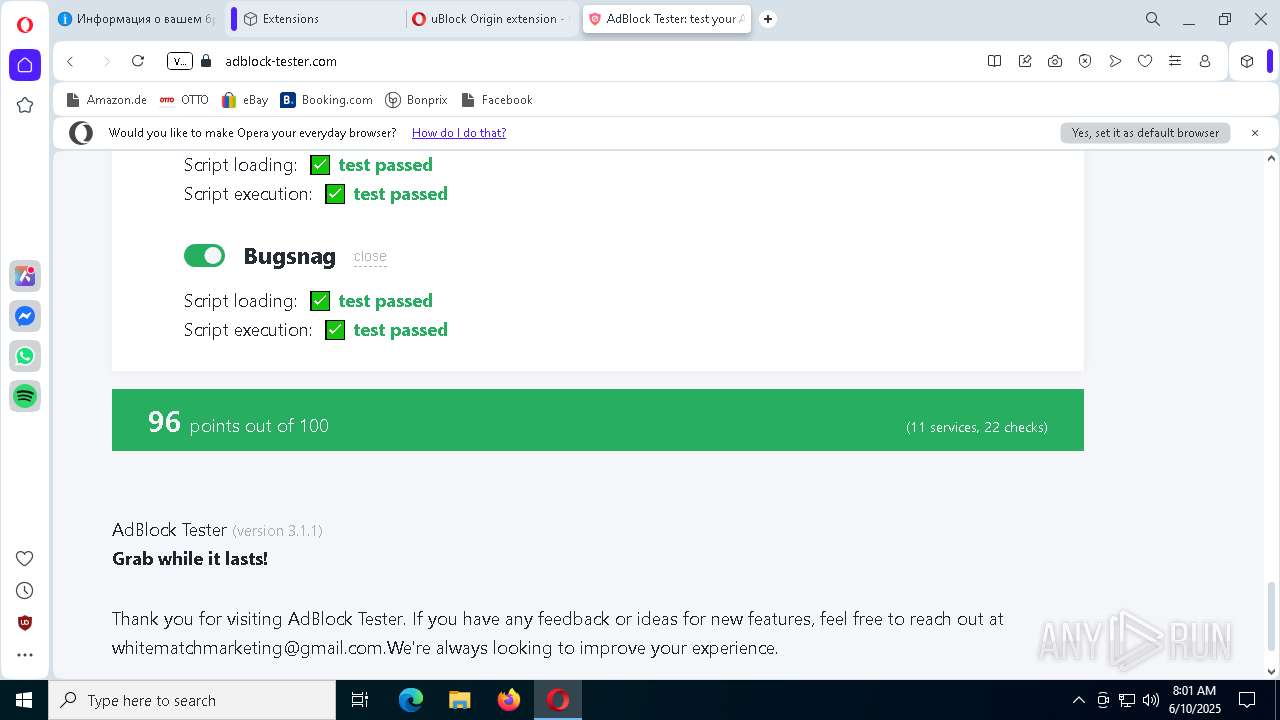Open the Bonprix bookmark

416,100
